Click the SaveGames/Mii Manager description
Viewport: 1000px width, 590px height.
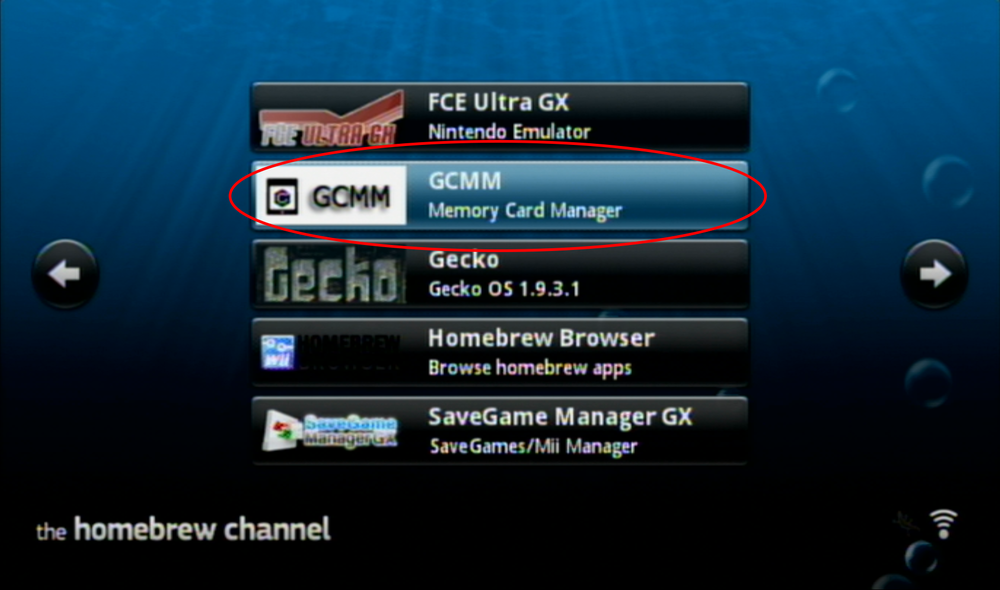[x=533, y=446]
